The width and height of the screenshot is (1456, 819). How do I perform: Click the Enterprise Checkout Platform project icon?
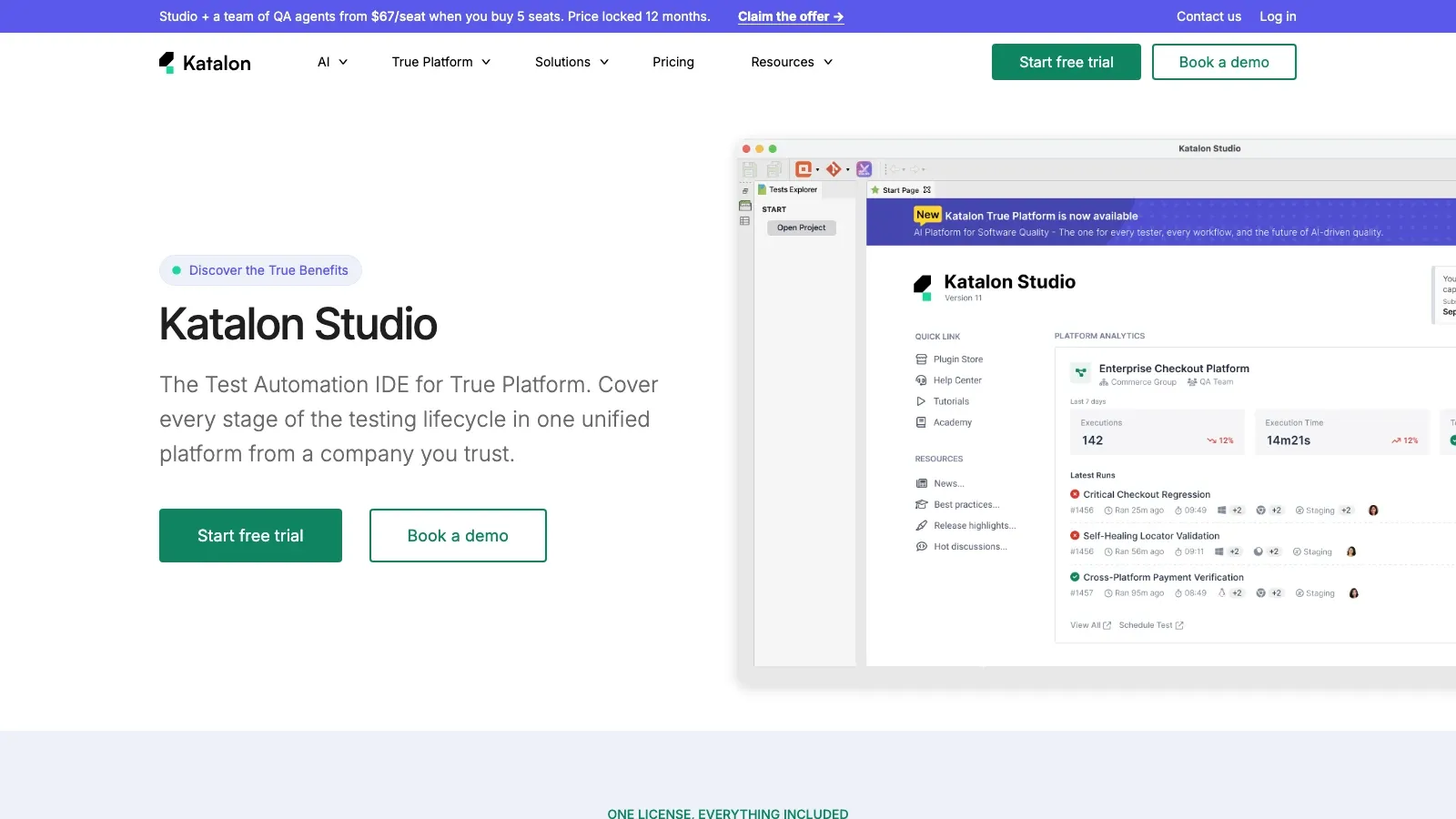[1081, 372]
